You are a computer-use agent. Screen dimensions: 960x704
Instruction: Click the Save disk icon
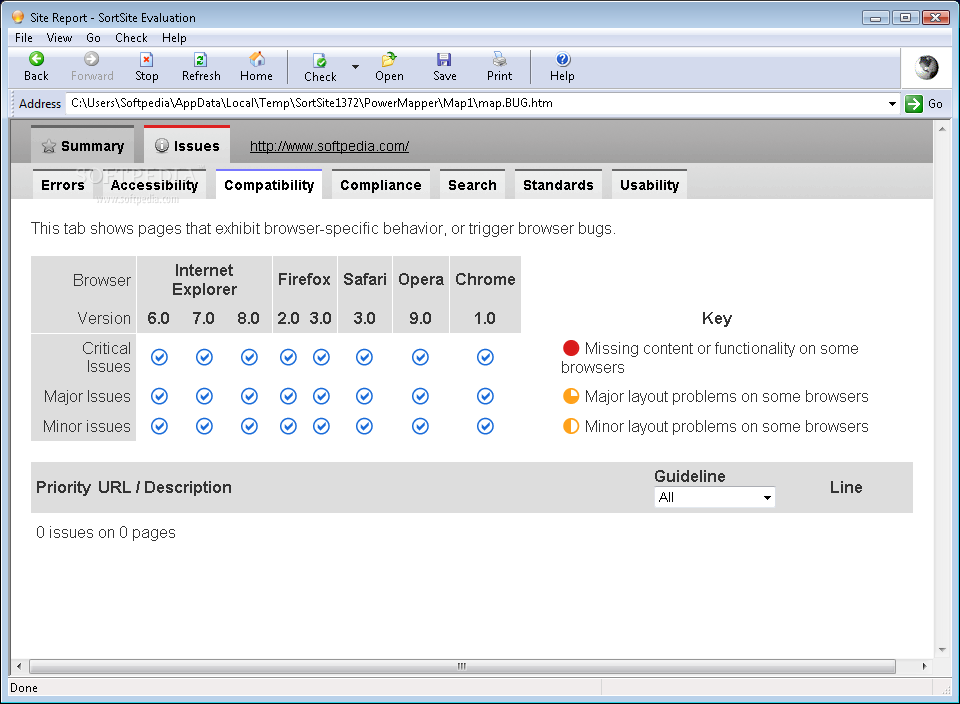click(x=444, y=60)
